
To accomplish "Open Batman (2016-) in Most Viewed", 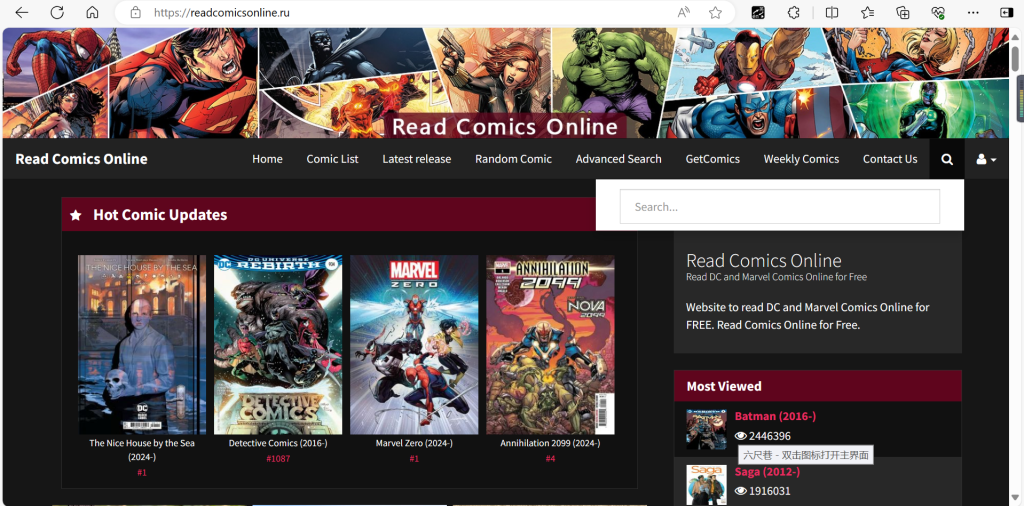I will click(x=775, y=416).
